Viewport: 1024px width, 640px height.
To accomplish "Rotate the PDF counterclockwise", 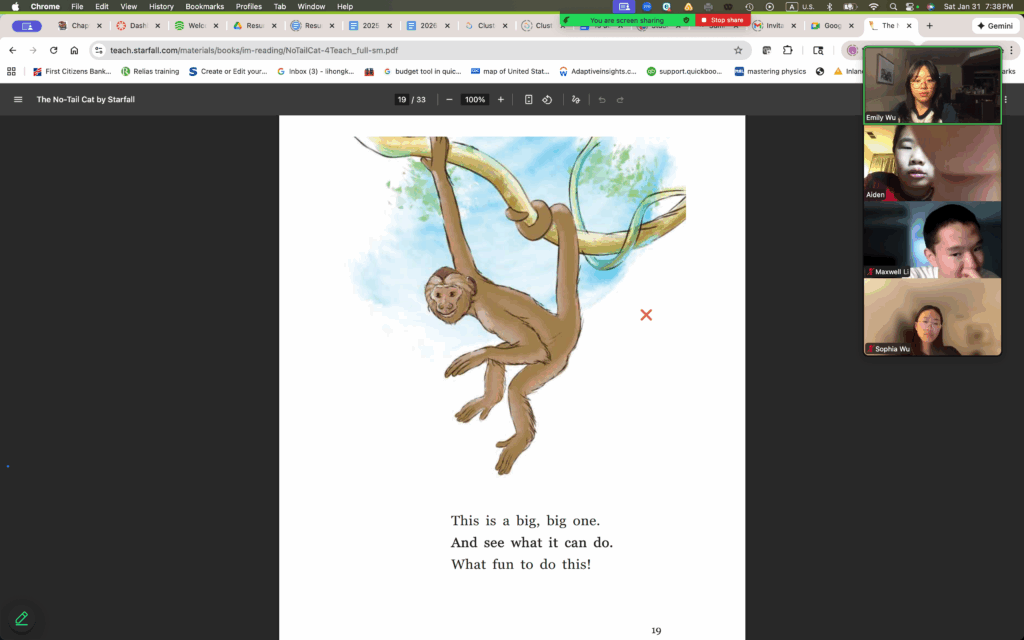I will click(x=547, y=99).
